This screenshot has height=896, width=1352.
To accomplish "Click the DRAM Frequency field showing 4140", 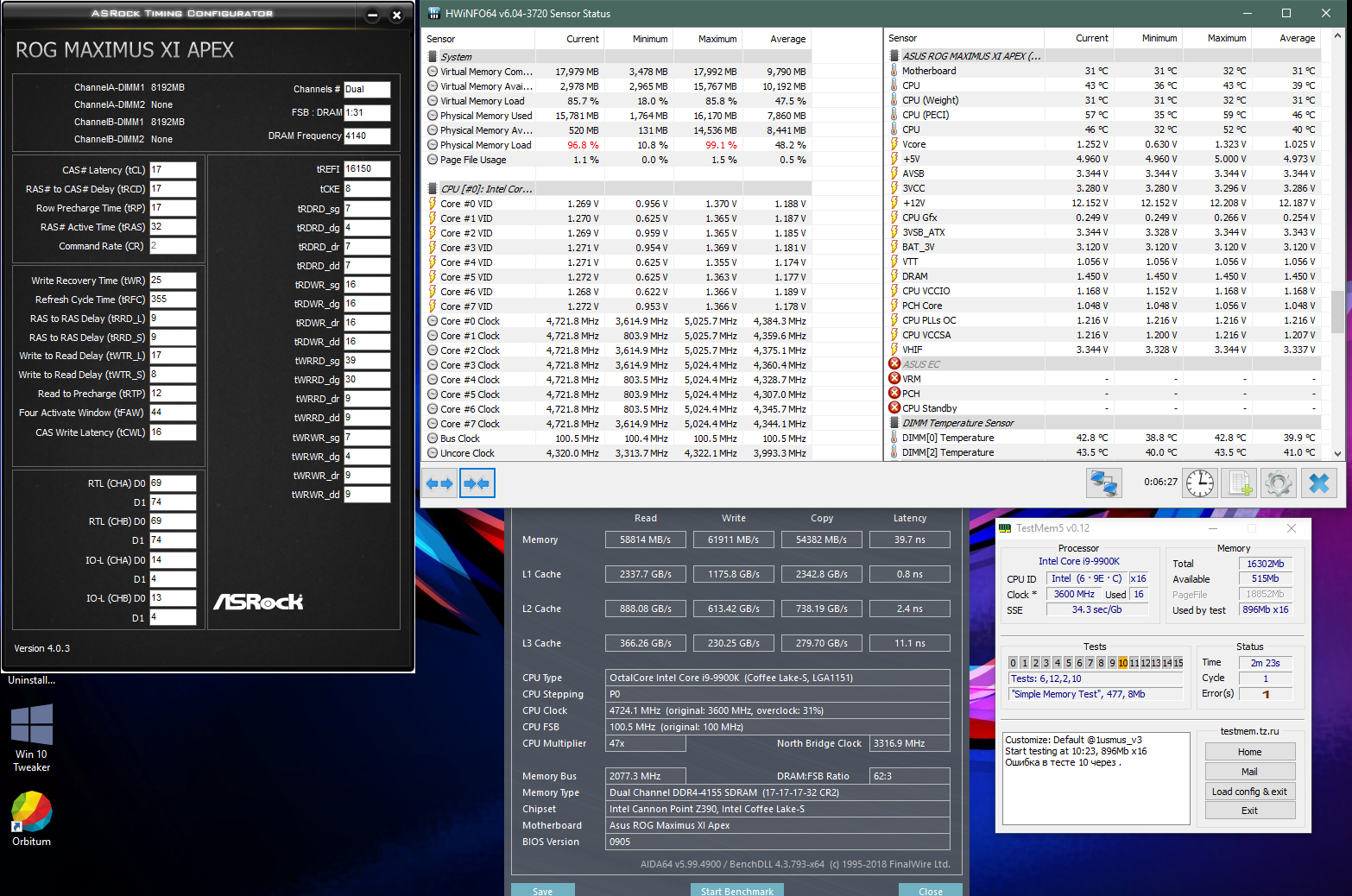I will click(367, 136).
